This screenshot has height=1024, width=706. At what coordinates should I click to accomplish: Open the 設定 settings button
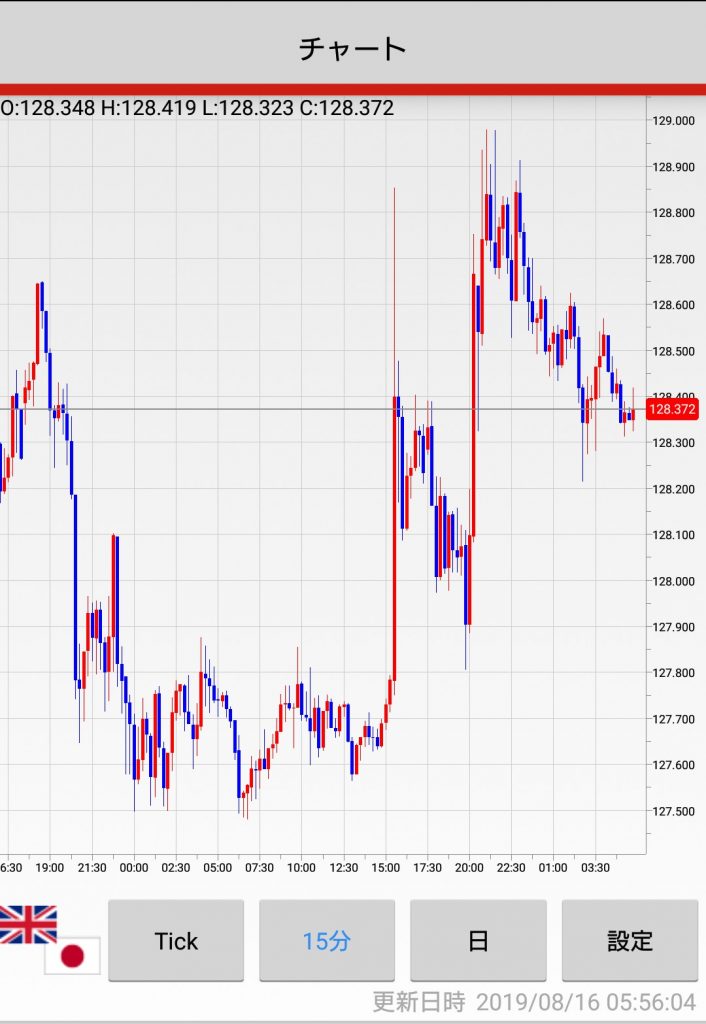pyautogui.click(x=629, y=940)
